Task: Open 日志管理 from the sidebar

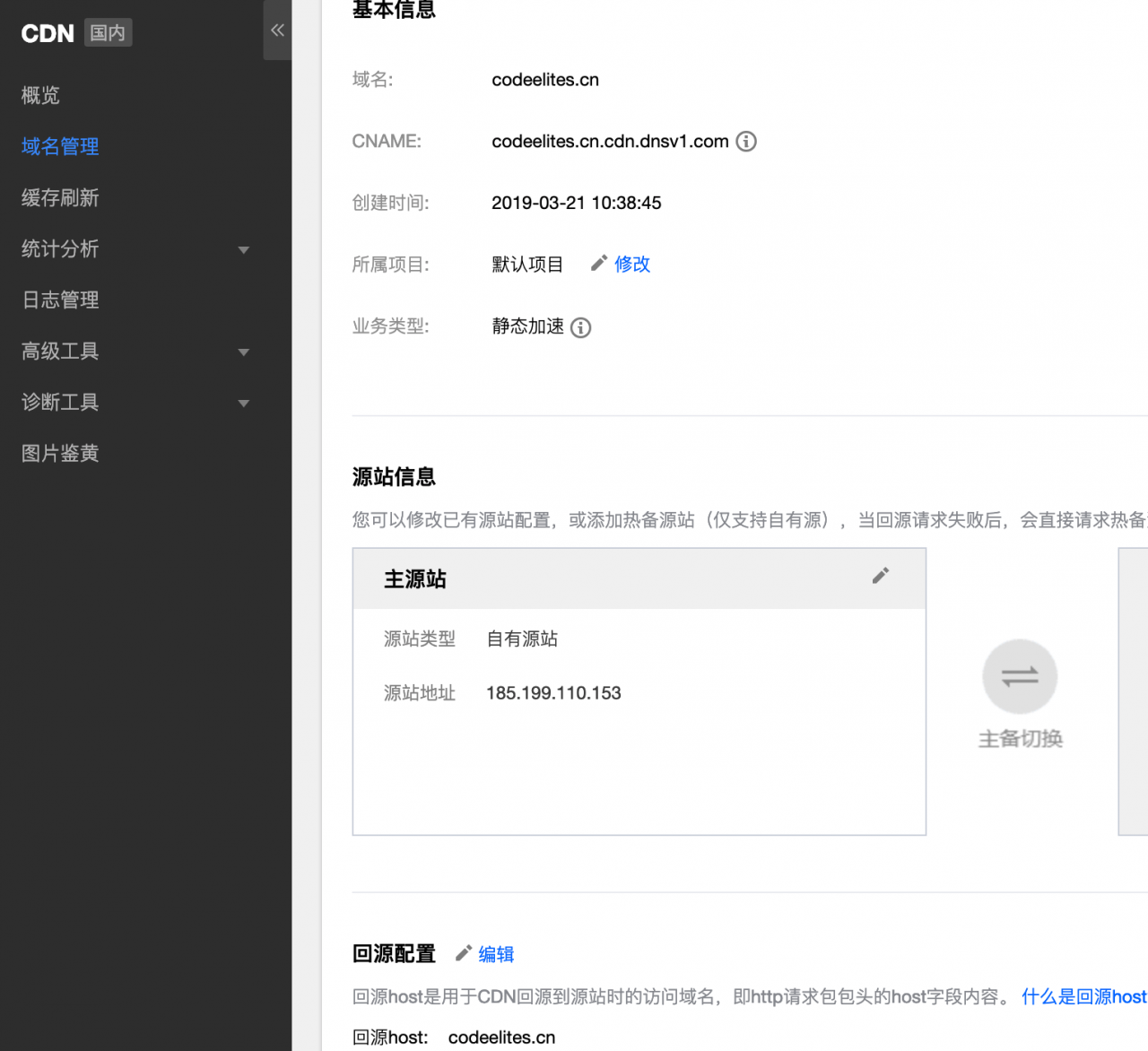Action: point(59,300)
